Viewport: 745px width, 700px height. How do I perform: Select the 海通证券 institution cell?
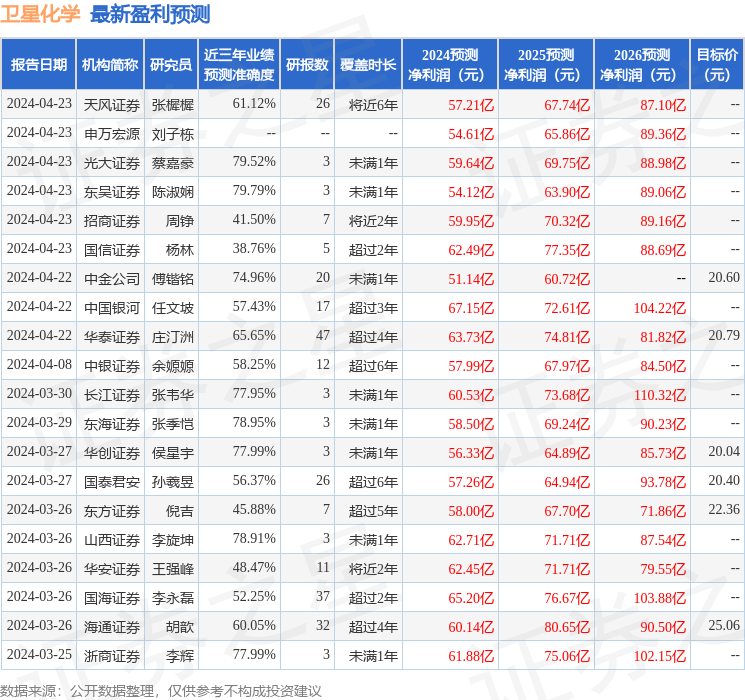click(112, 627)
